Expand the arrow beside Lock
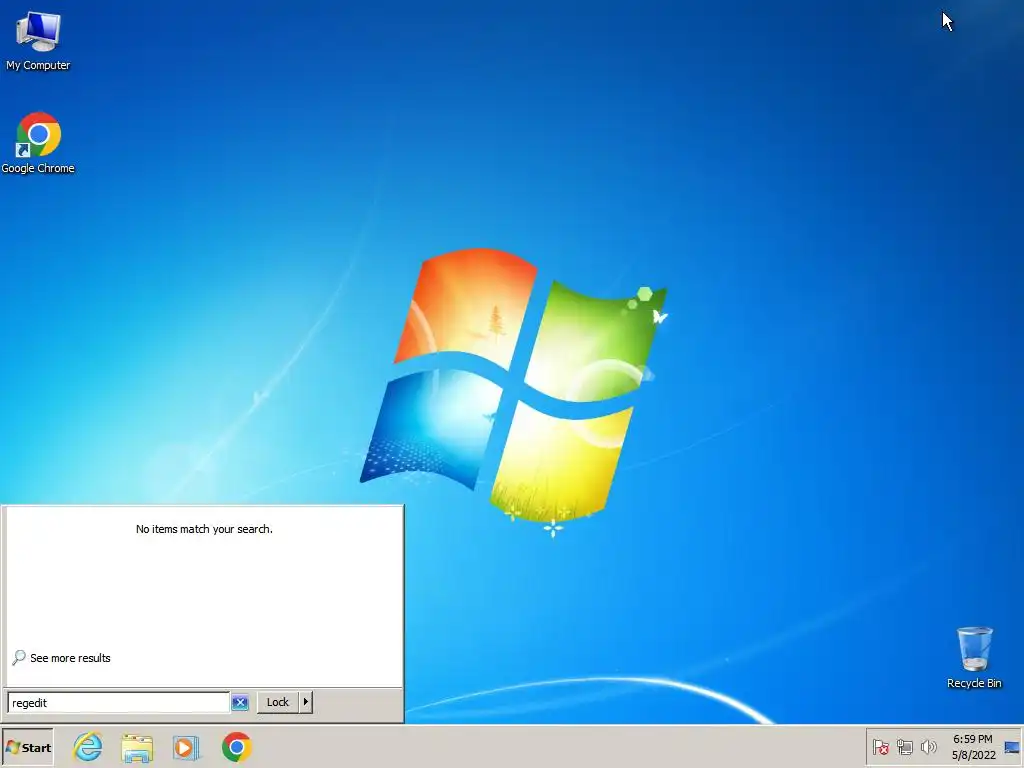Viewport: 1024px width, 768px height. point(306,702)
